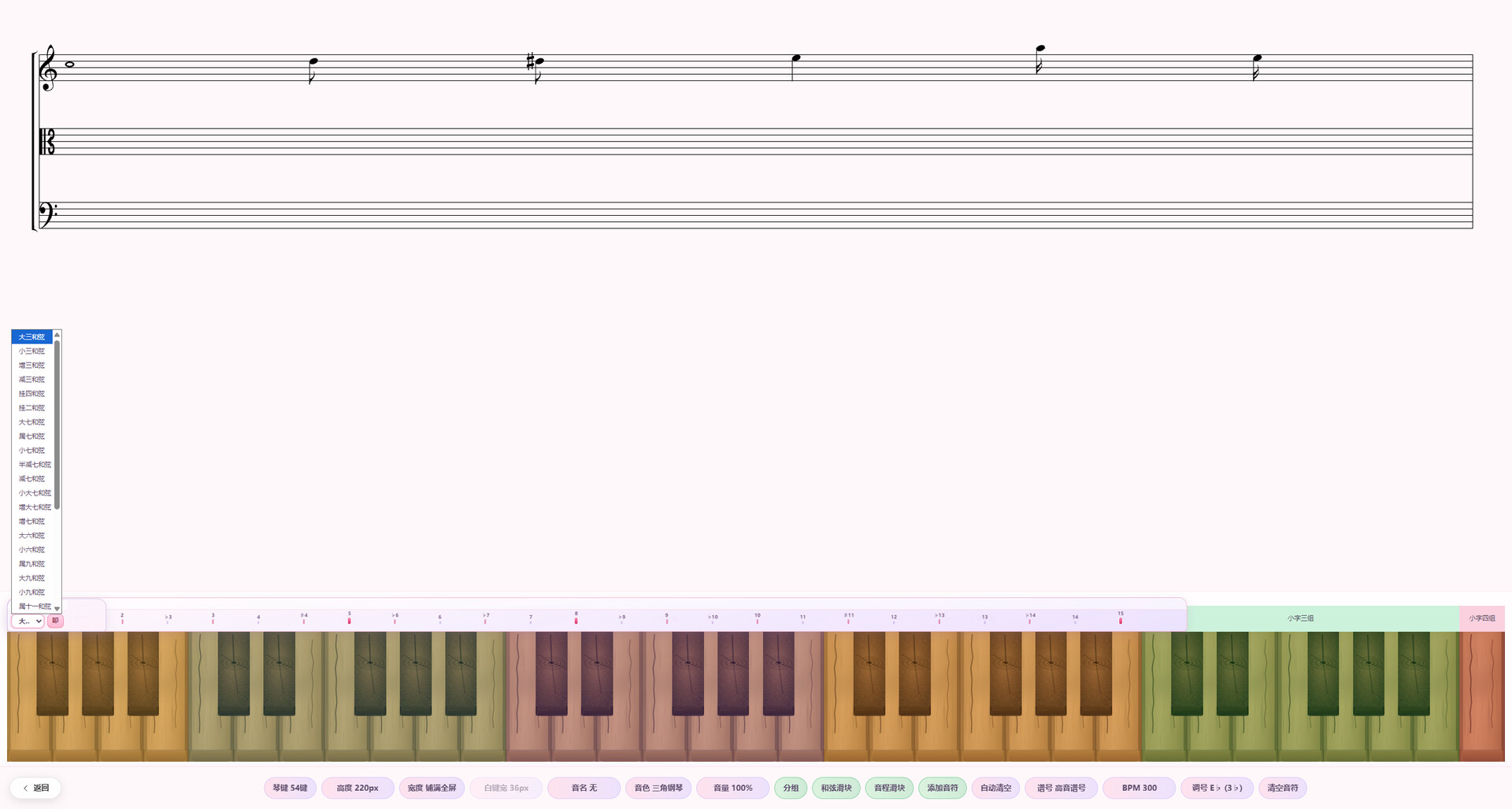Viewport: 1512px width, 809px height.
Task: Select 减七和弦 chord option
Action: tap(31, 479)
